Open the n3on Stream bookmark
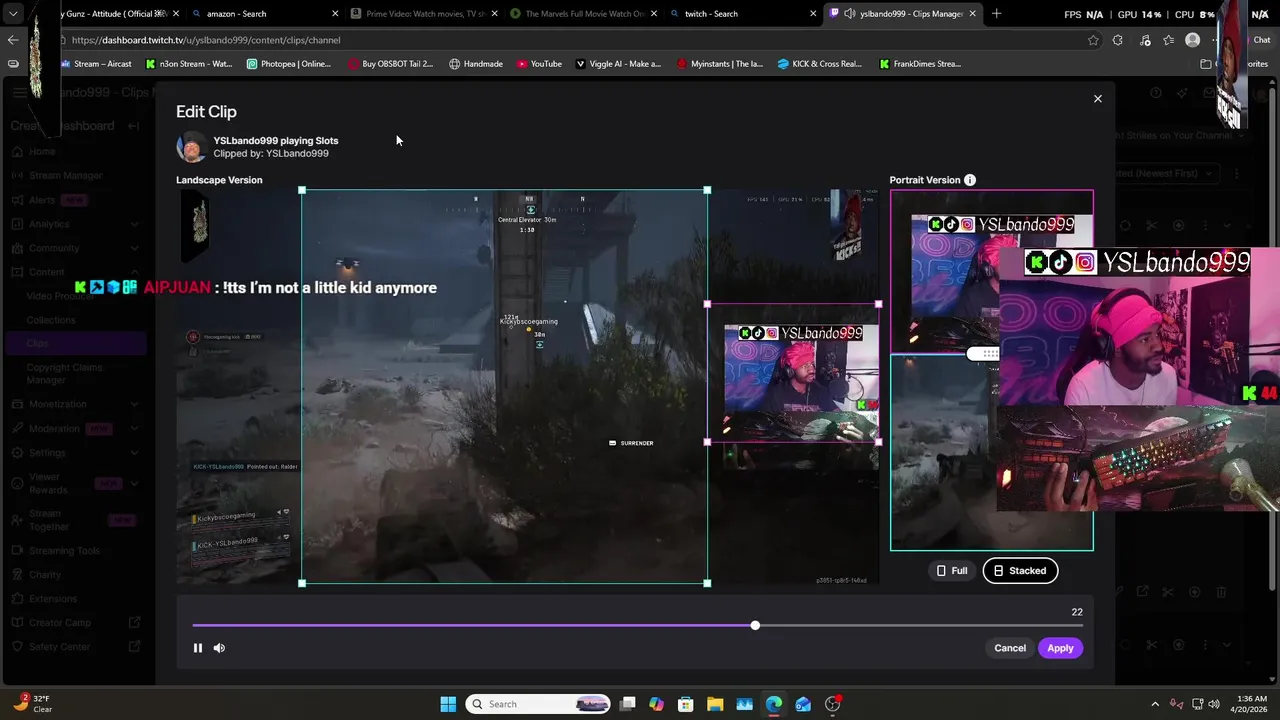 click(189, 64)
